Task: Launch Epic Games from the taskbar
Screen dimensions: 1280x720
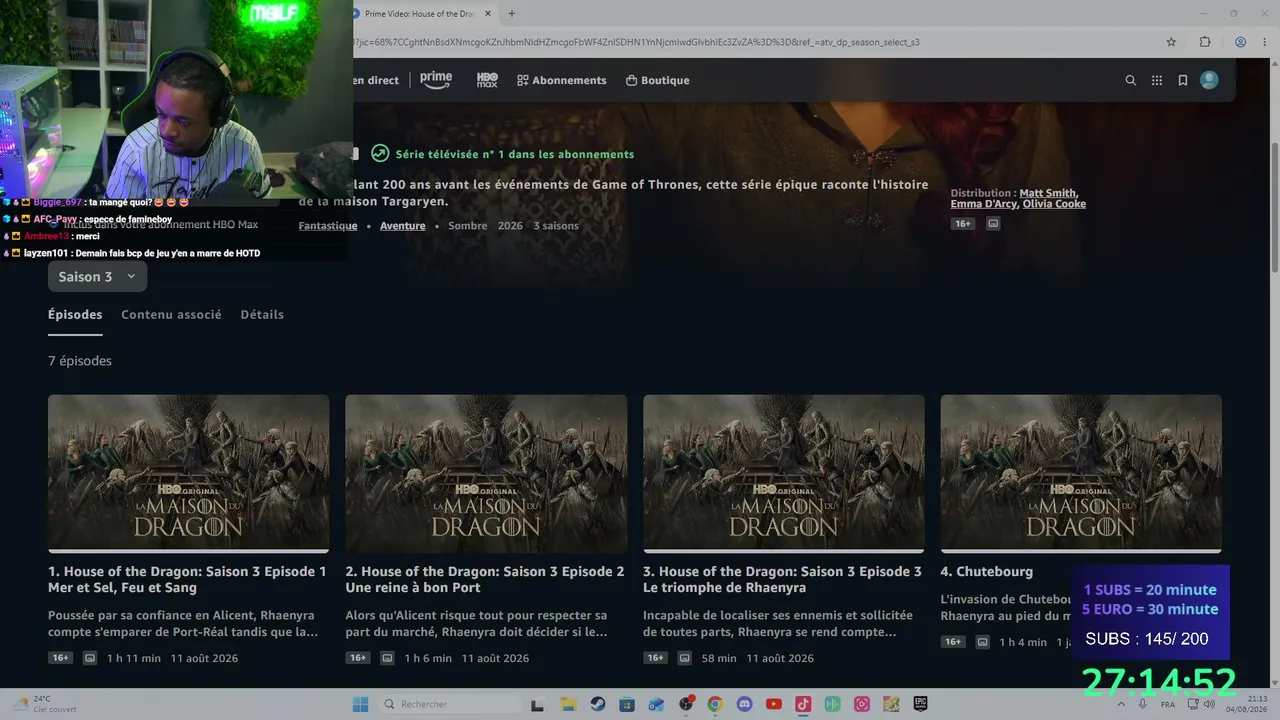Action: coord(920,704)
